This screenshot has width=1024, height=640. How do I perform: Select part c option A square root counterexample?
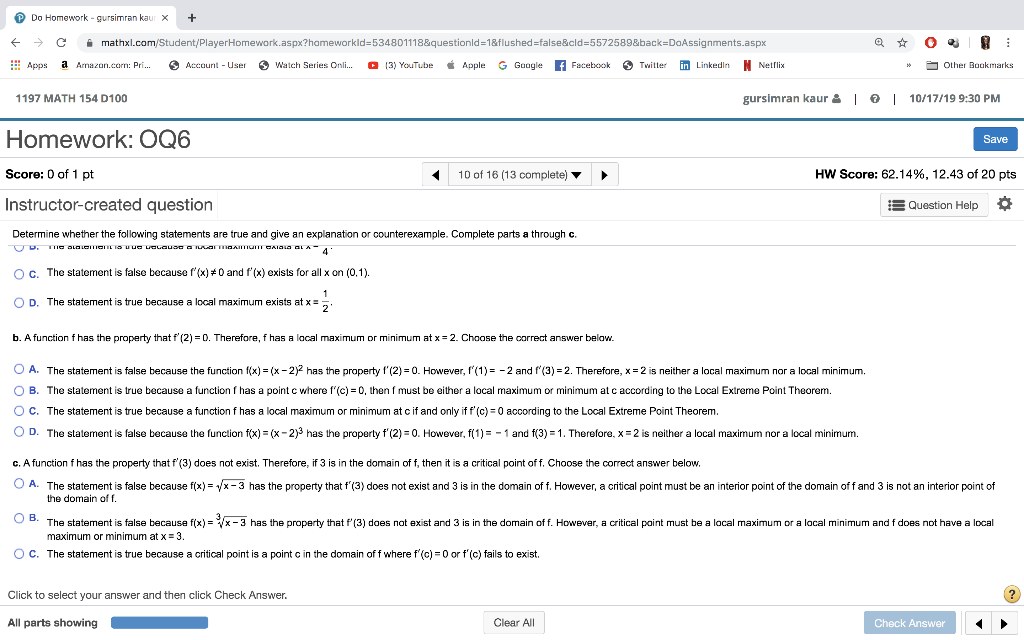click(x=19, y=484)
